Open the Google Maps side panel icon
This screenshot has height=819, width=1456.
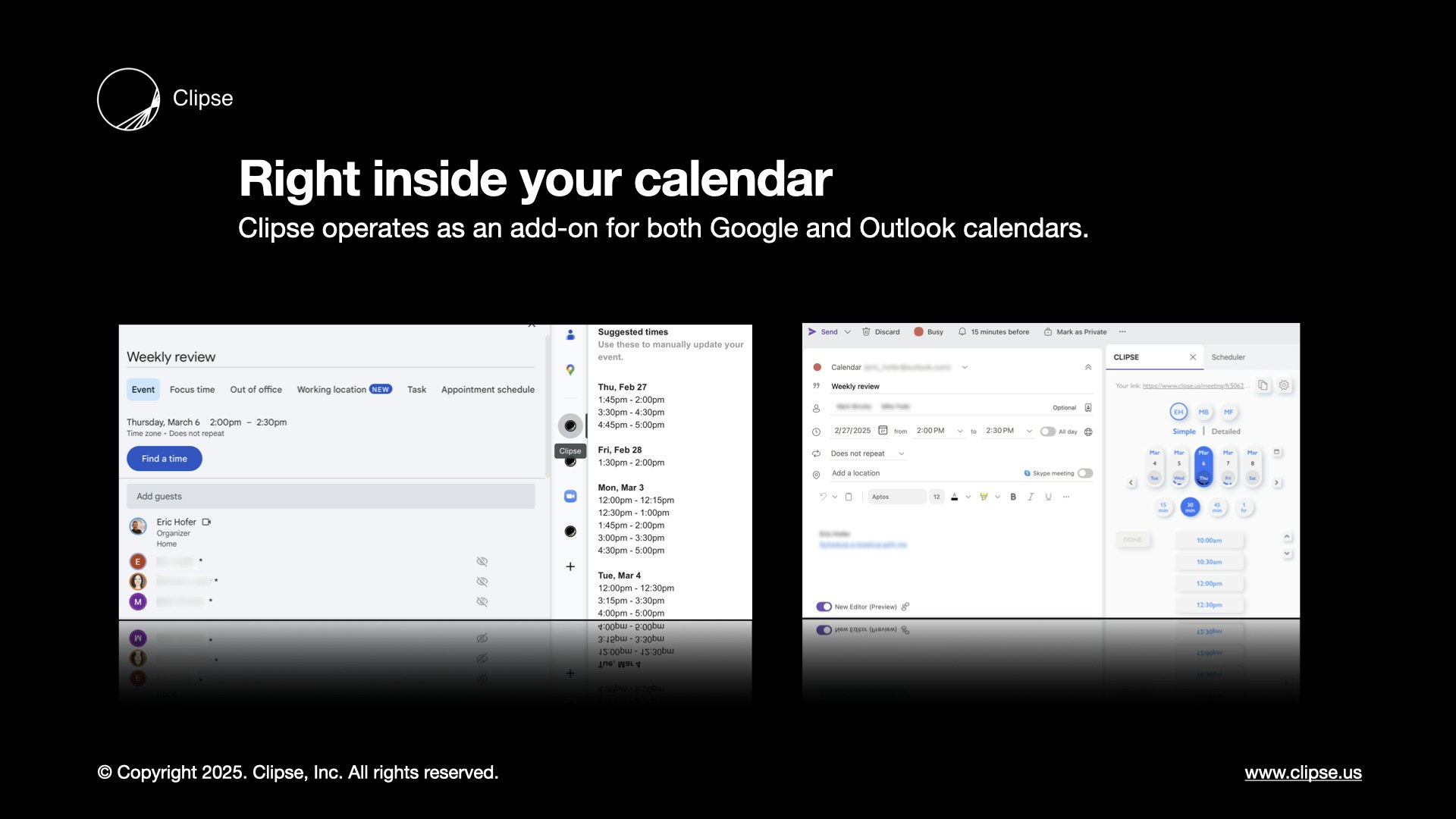(x=570, y=370)
